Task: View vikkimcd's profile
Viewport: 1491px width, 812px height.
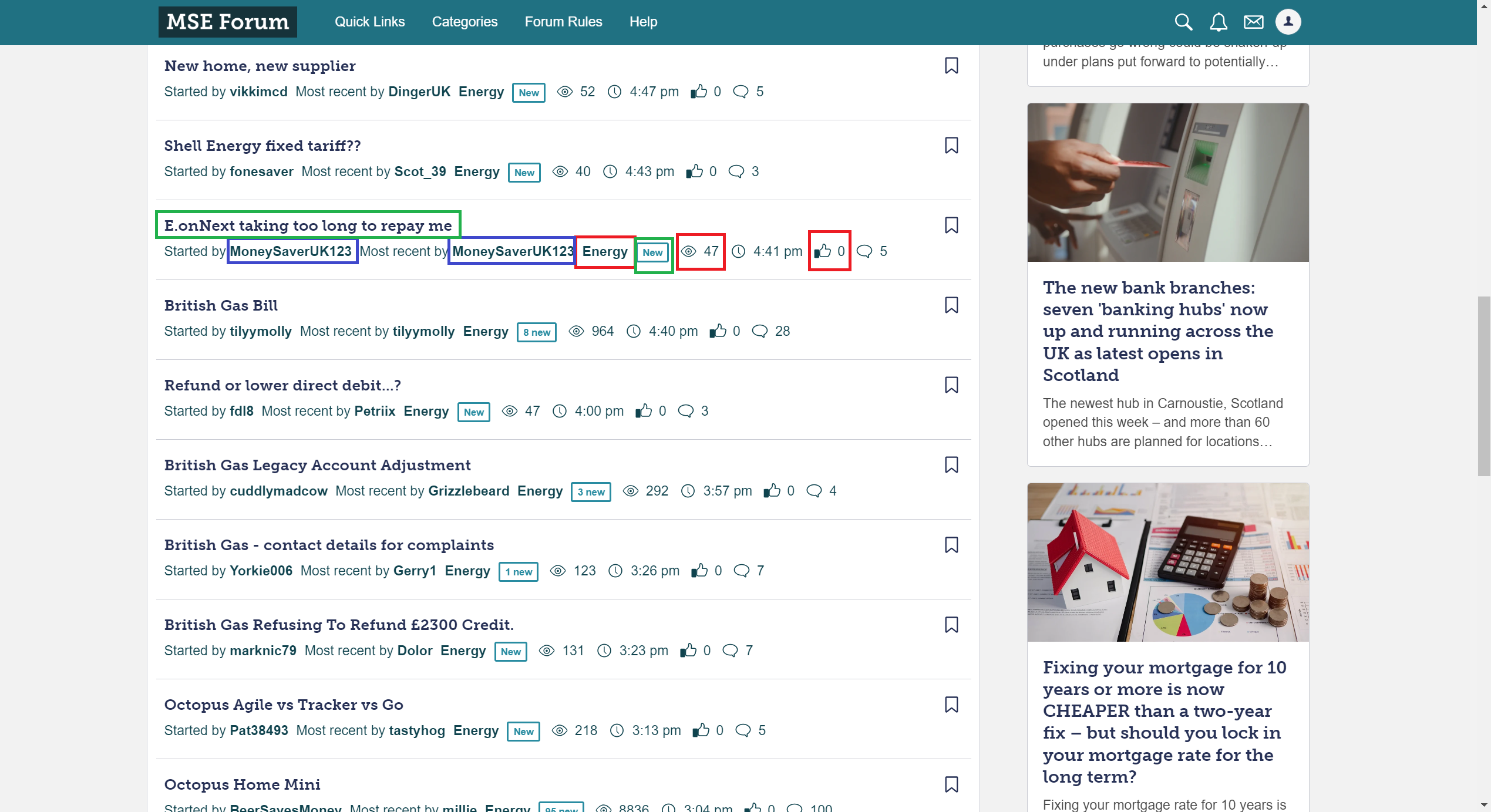Action: (x=258, y=92)
